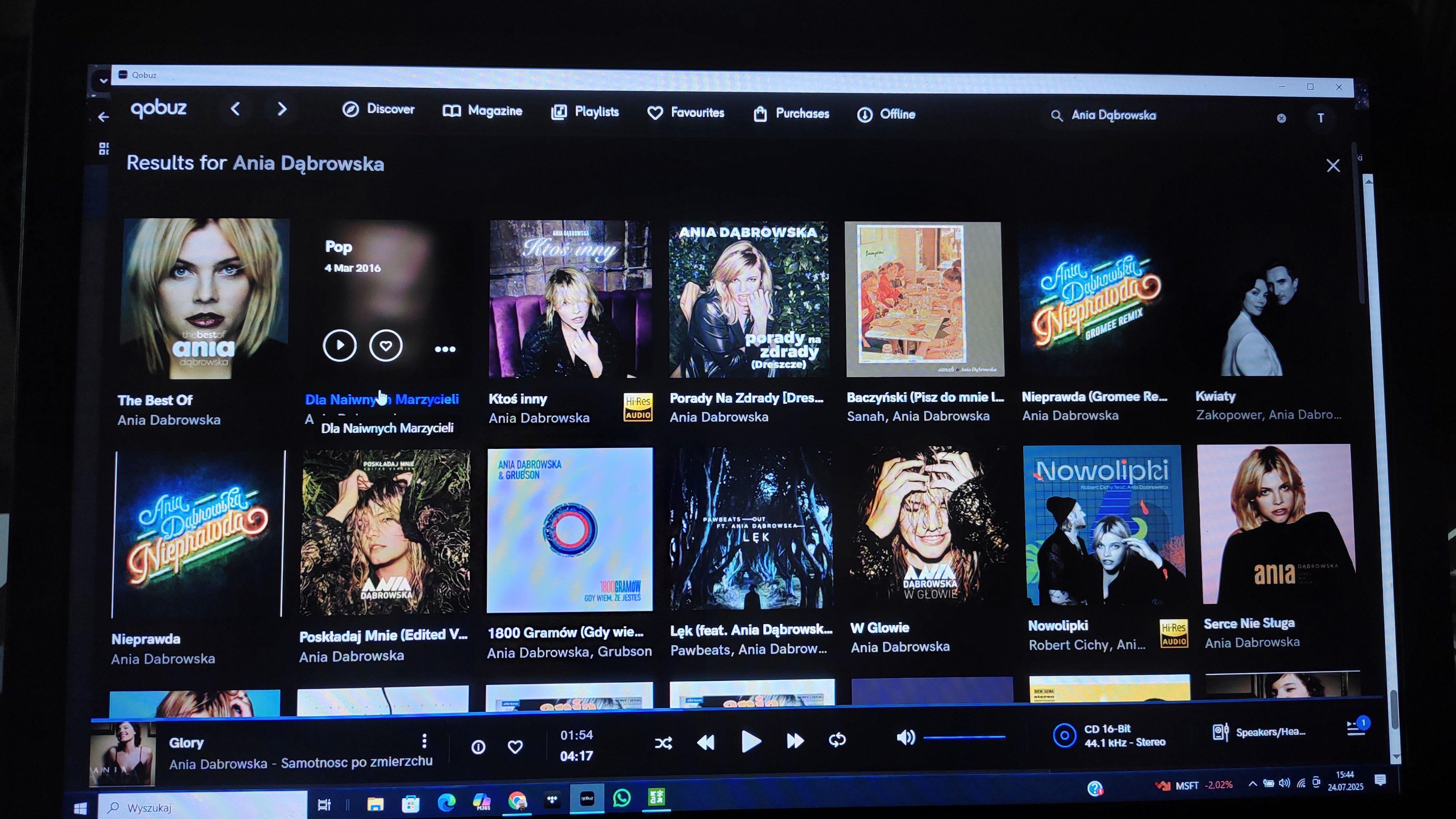The width and height of the screenshot is (1456, 819).
Task: Open the Windows Start menu
Action: 80,808
